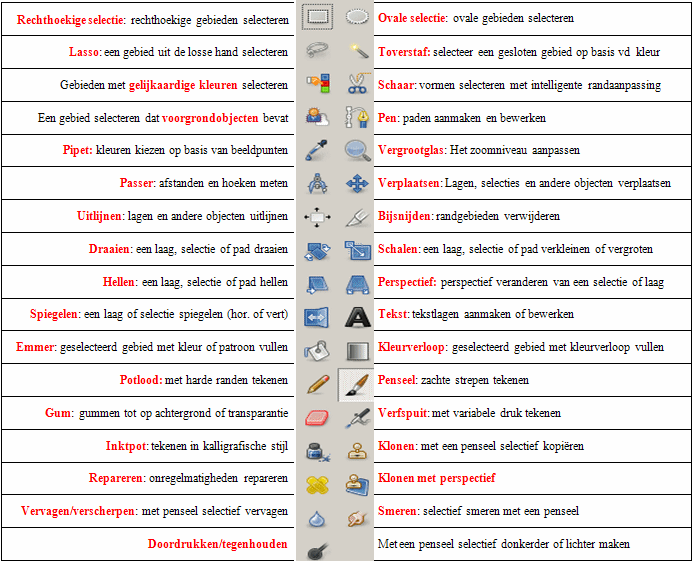Click the Heal (Repareren) bandage icon
The image size is (693, 561).
[317, 481]
